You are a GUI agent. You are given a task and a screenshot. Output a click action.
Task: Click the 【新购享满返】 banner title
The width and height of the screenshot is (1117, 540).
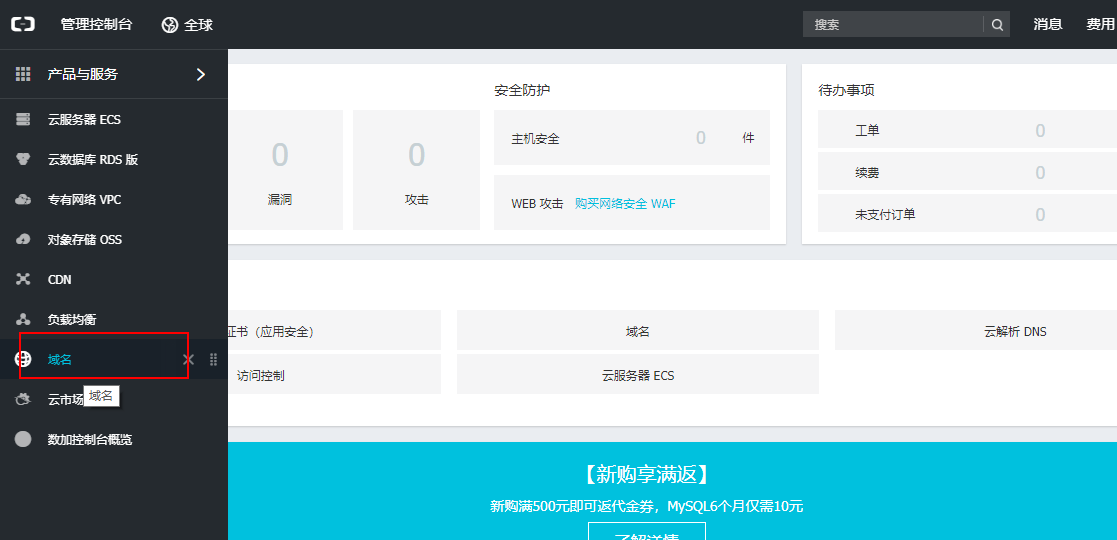[647, 474]
